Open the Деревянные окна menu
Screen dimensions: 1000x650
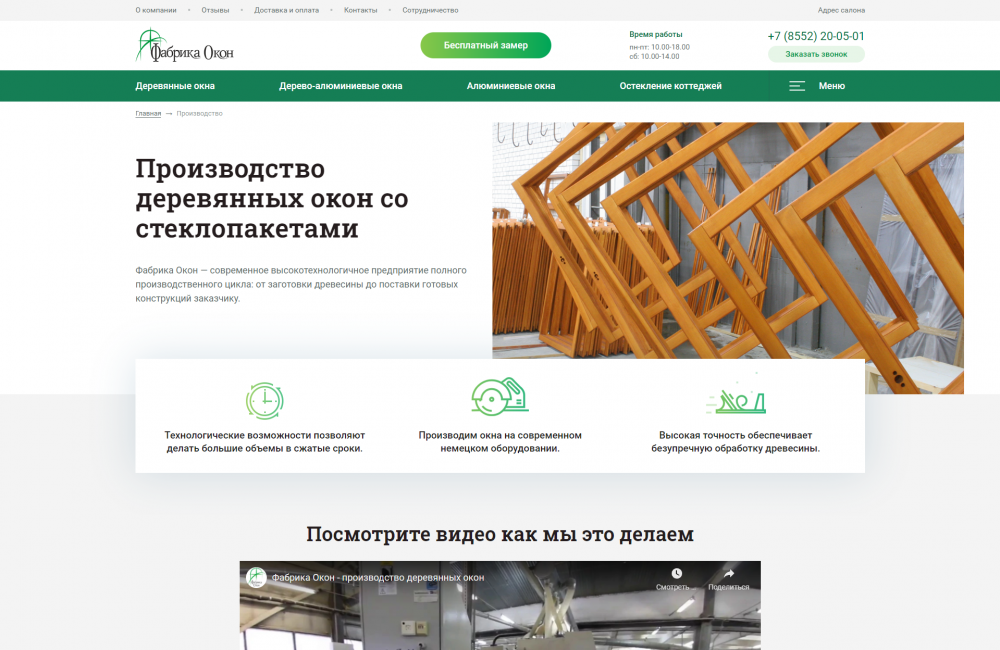pos(177,86)
